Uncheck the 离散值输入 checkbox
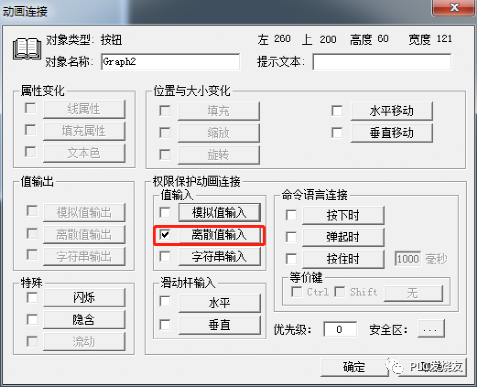The height and width of the screenshot is (387, 477). (x=165, y=235)
